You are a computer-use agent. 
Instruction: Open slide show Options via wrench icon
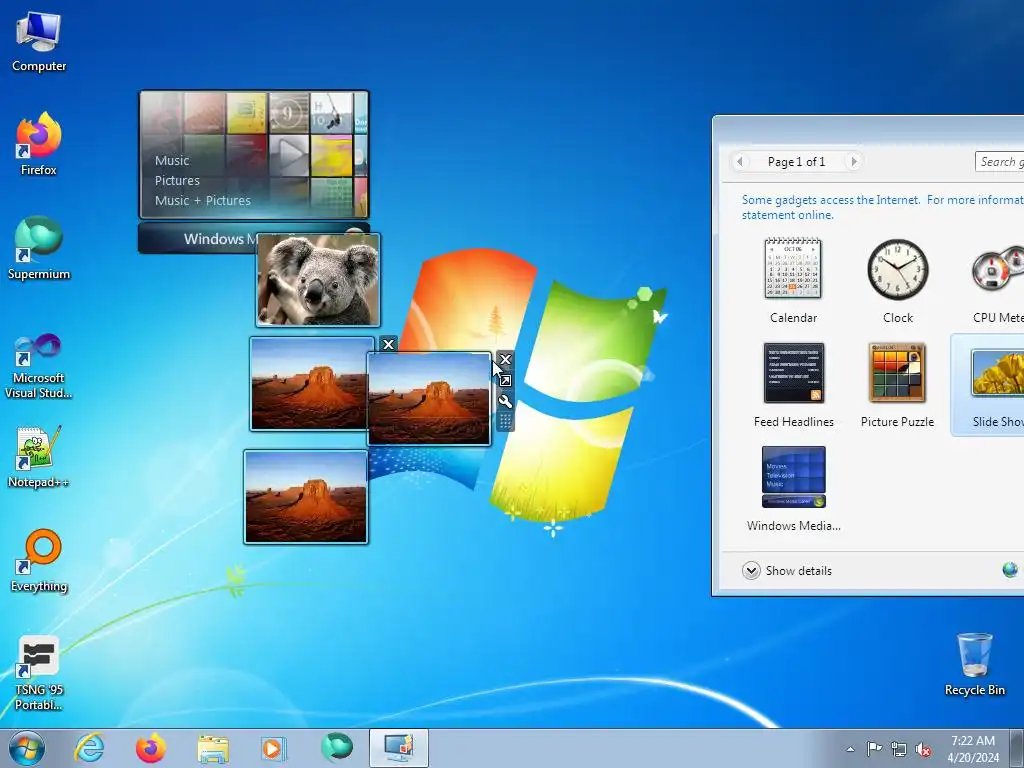pyautogui.click(x=505, y=401)
